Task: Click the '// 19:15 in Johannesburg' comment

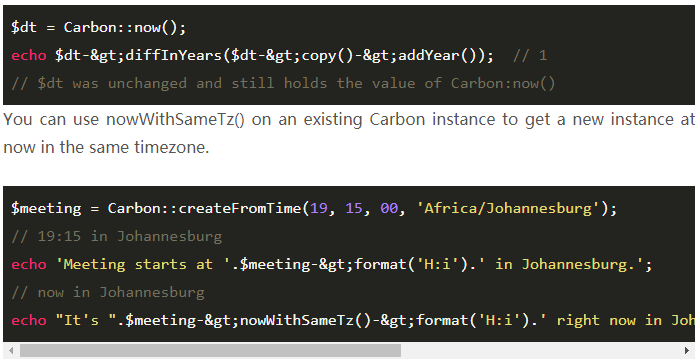Action: point(116,236)
